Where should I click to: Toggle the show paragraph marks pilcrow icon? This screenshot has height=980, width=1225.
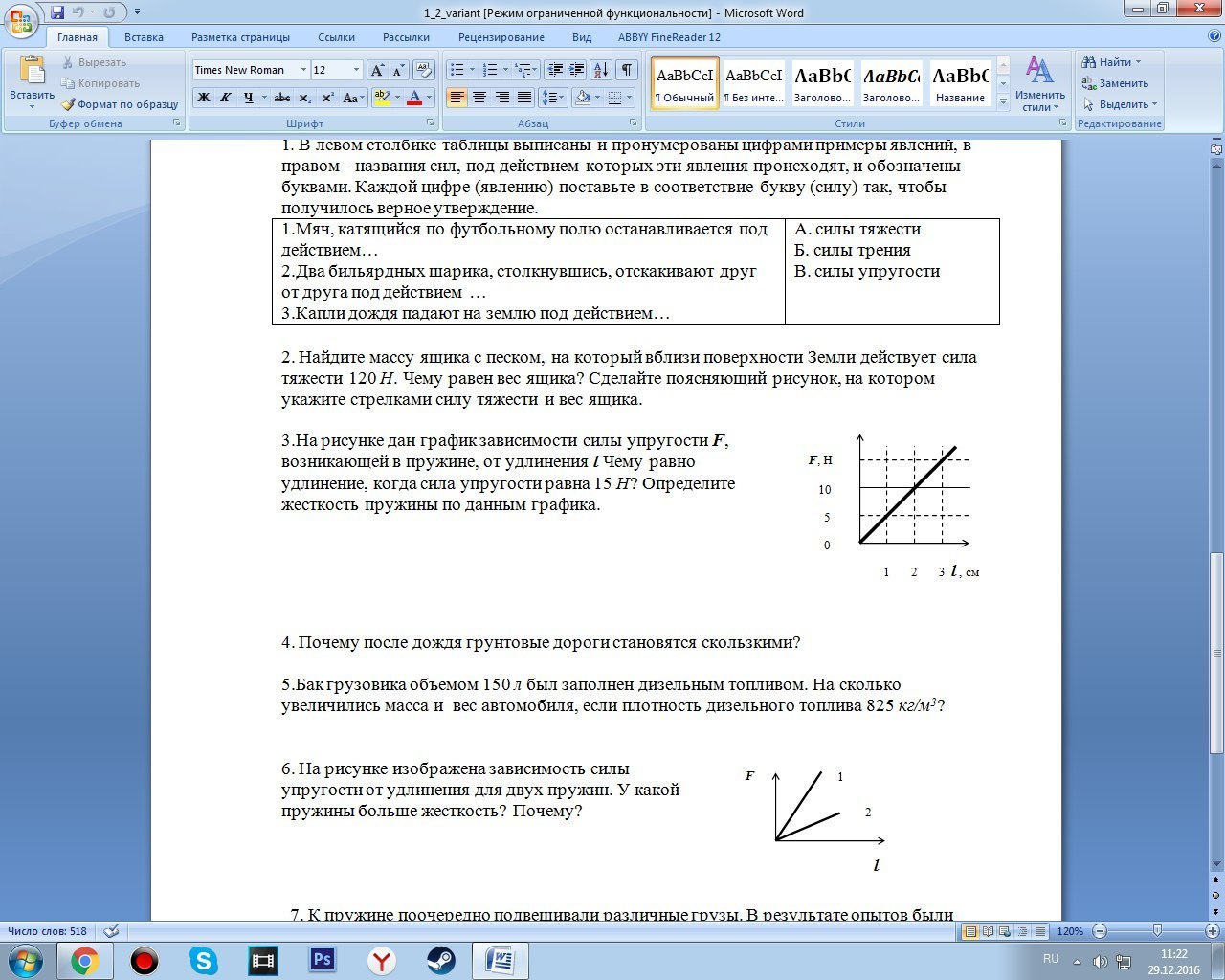pyautogui.click(x=626, y=70)
